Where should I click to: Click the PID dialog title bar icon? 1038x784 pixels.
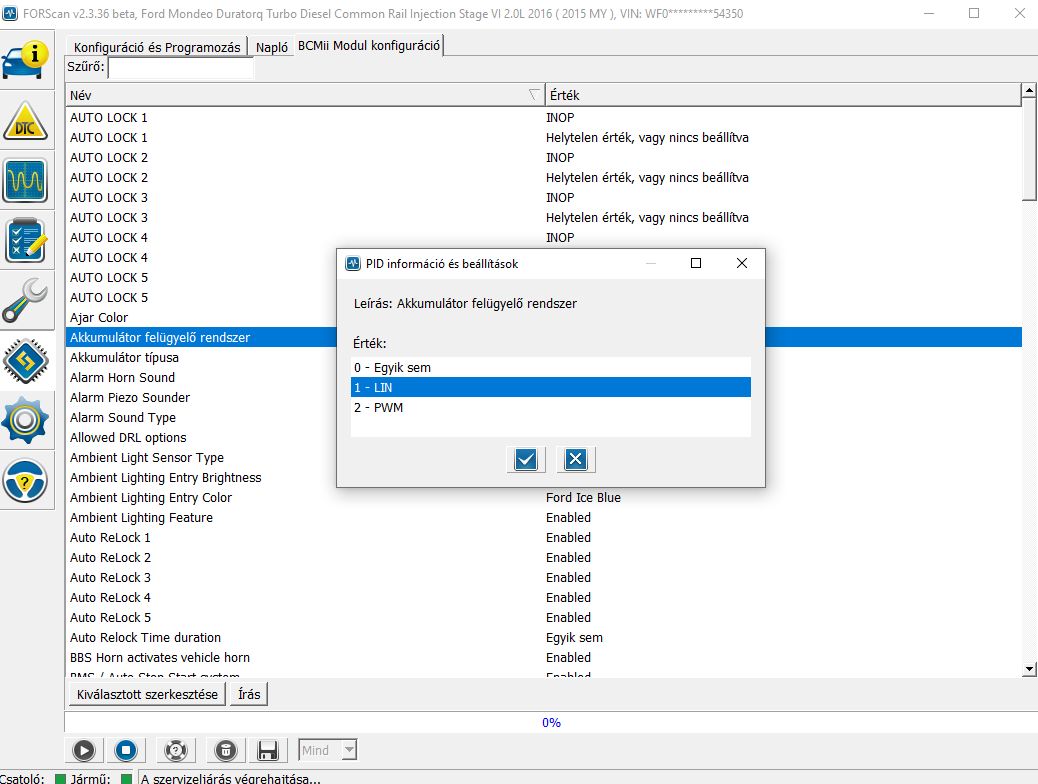(353, 264)
